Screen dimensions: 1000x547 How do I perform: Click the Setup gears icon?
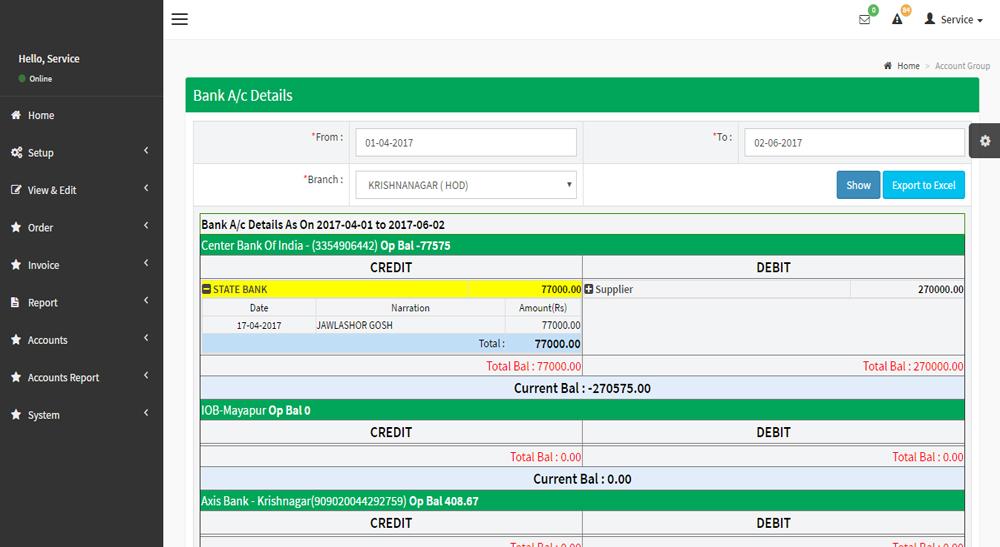(x=16, y=152)
